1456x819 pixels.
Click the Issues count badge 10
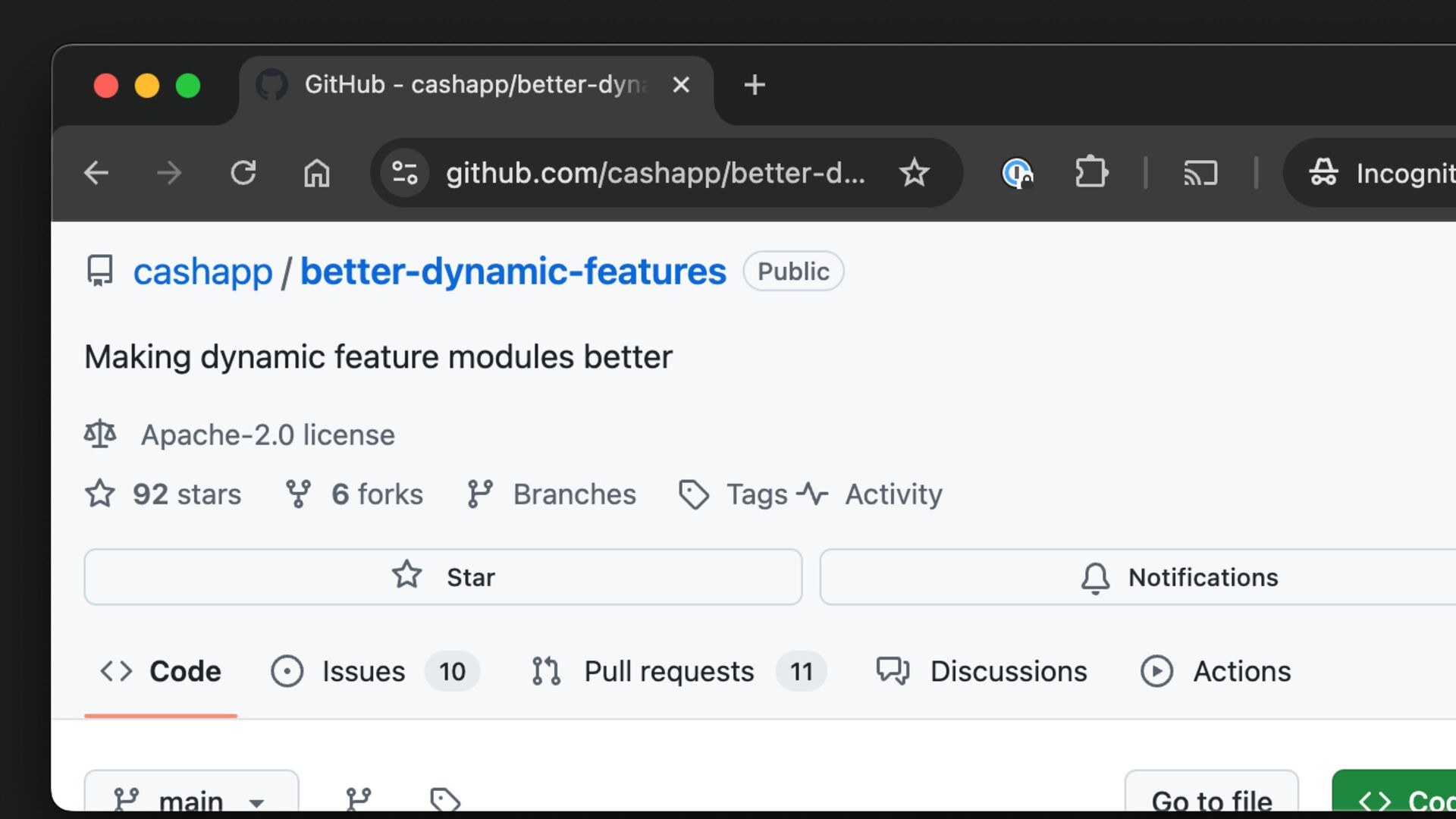coord(452,672)
